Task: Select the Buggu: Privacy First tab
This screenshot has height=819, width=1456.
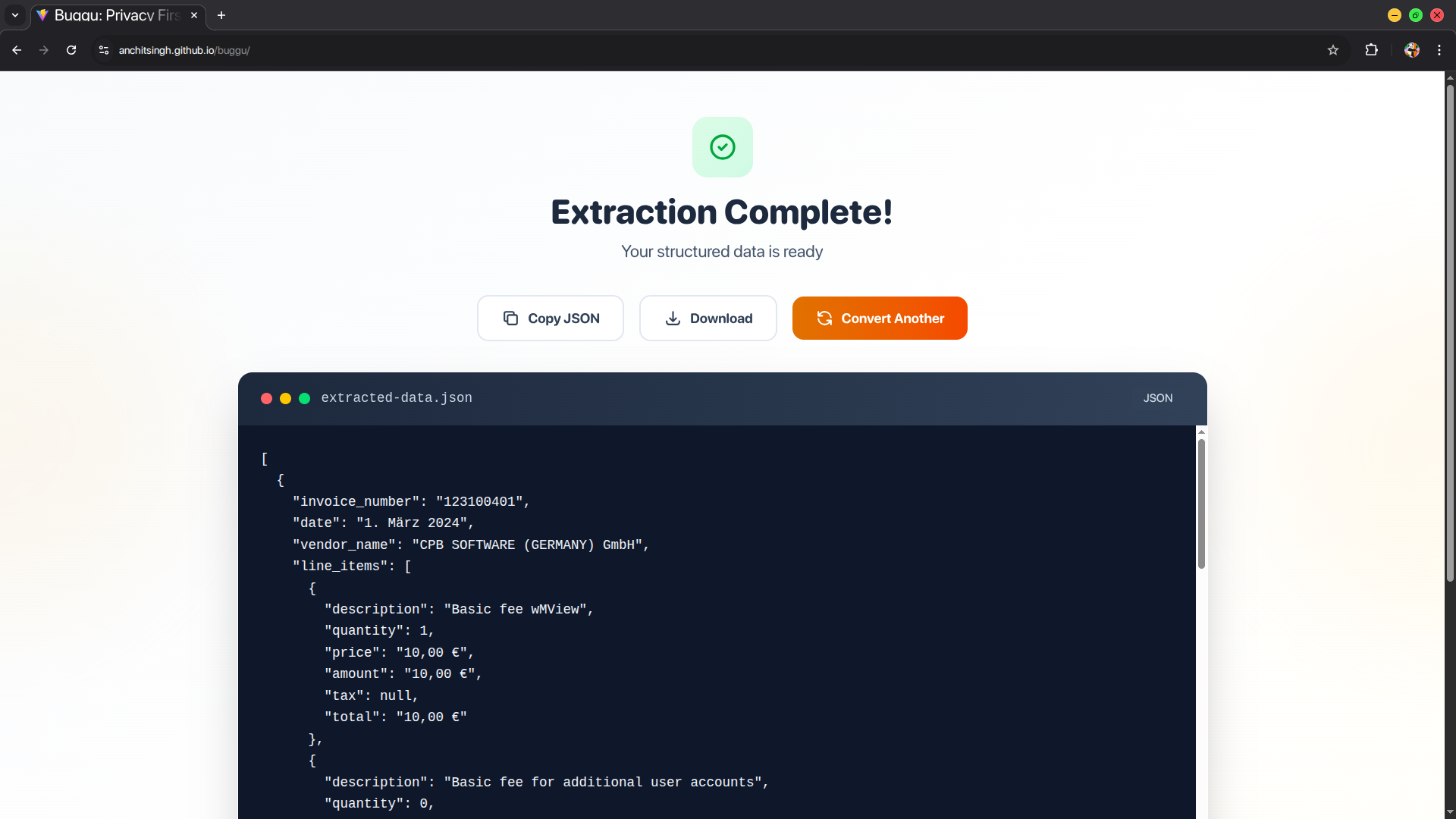Action: pyautogui.click(x=114, y=15)
